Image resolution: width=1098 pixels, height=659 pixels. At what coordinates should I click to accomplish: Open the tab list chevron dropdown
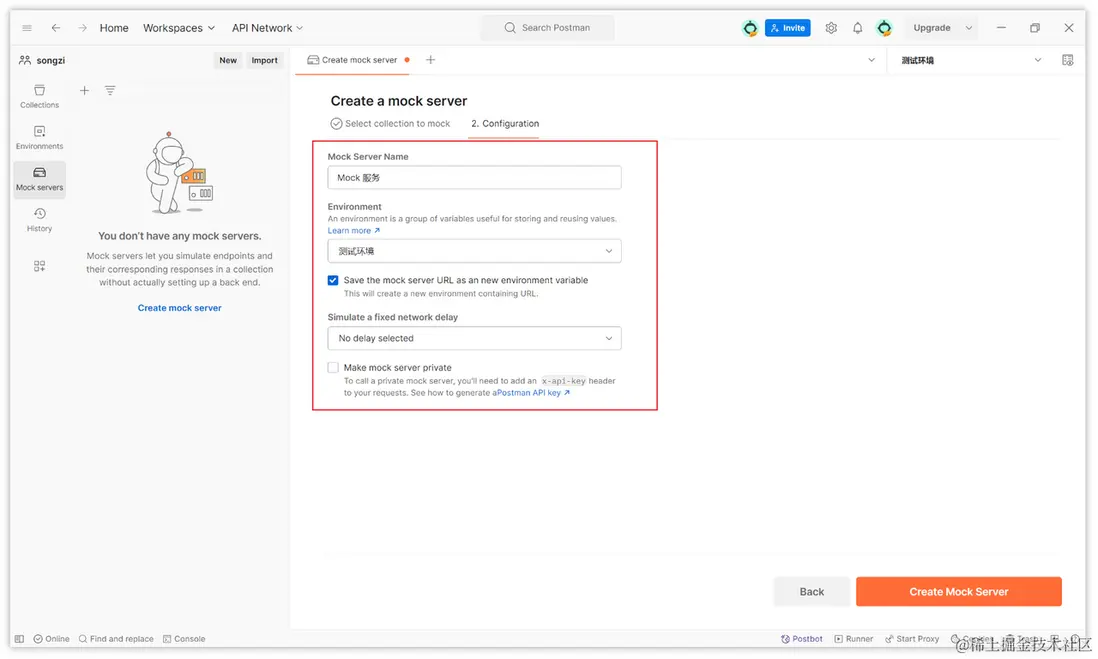[x=872, y=60]
